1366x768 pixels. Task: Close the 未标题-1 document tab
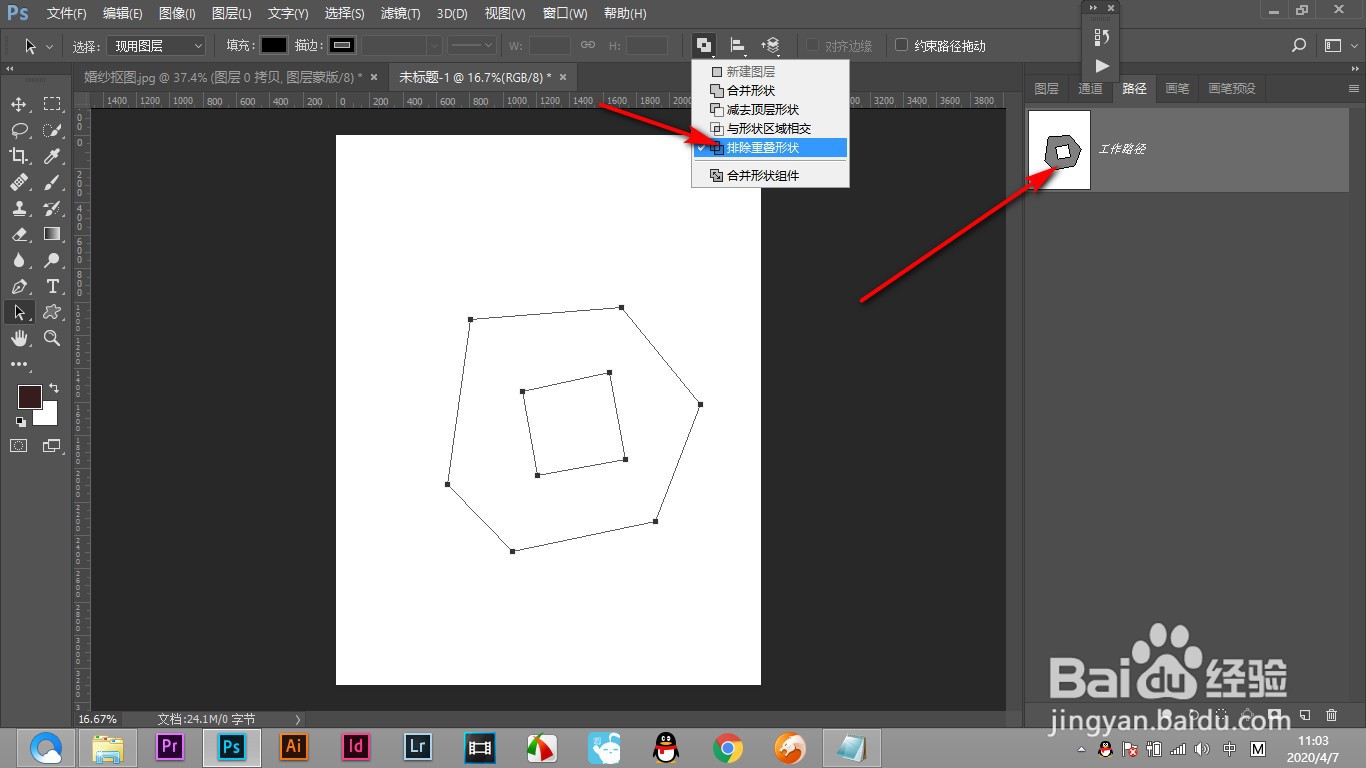click(x=563, y=76)
